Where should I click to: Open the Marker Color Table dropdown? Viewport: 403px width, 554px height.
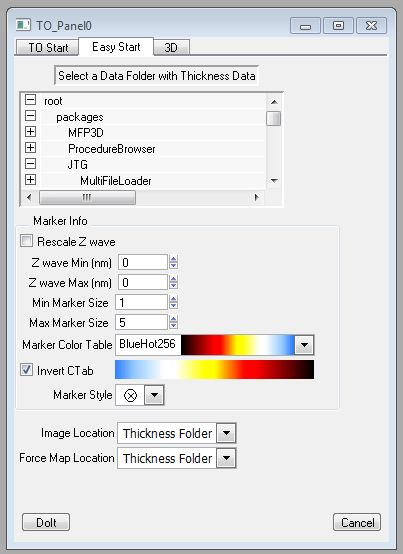pyautogui.click(x=304, y=345)
